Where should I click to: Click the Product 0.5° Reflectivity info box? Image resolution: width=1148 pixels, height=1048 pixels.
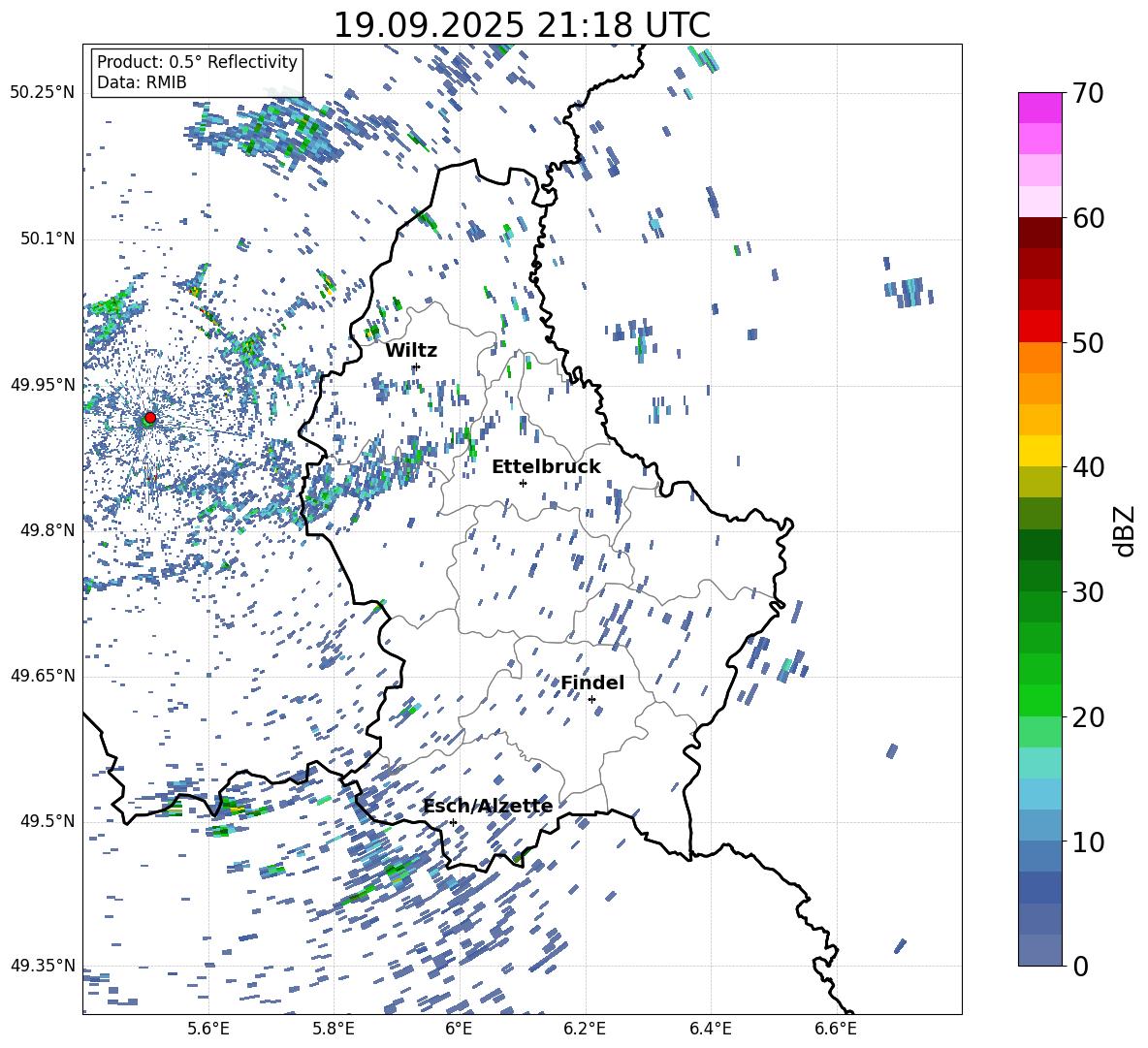pyautogui.click(x=197, y=73)
